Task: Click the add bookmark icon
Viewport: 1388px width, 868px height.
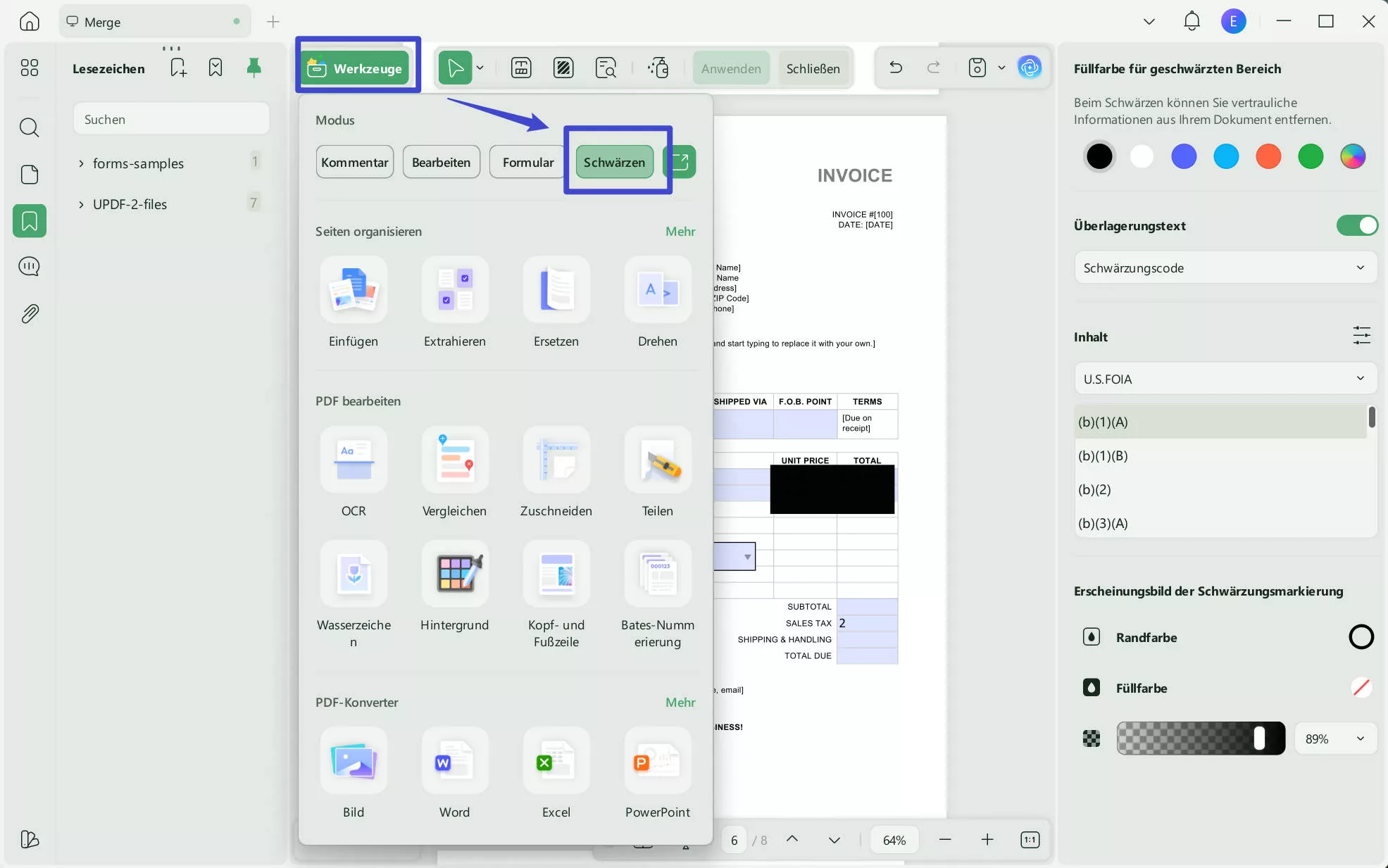Action: pyautogui.click(x=178, y=68)
